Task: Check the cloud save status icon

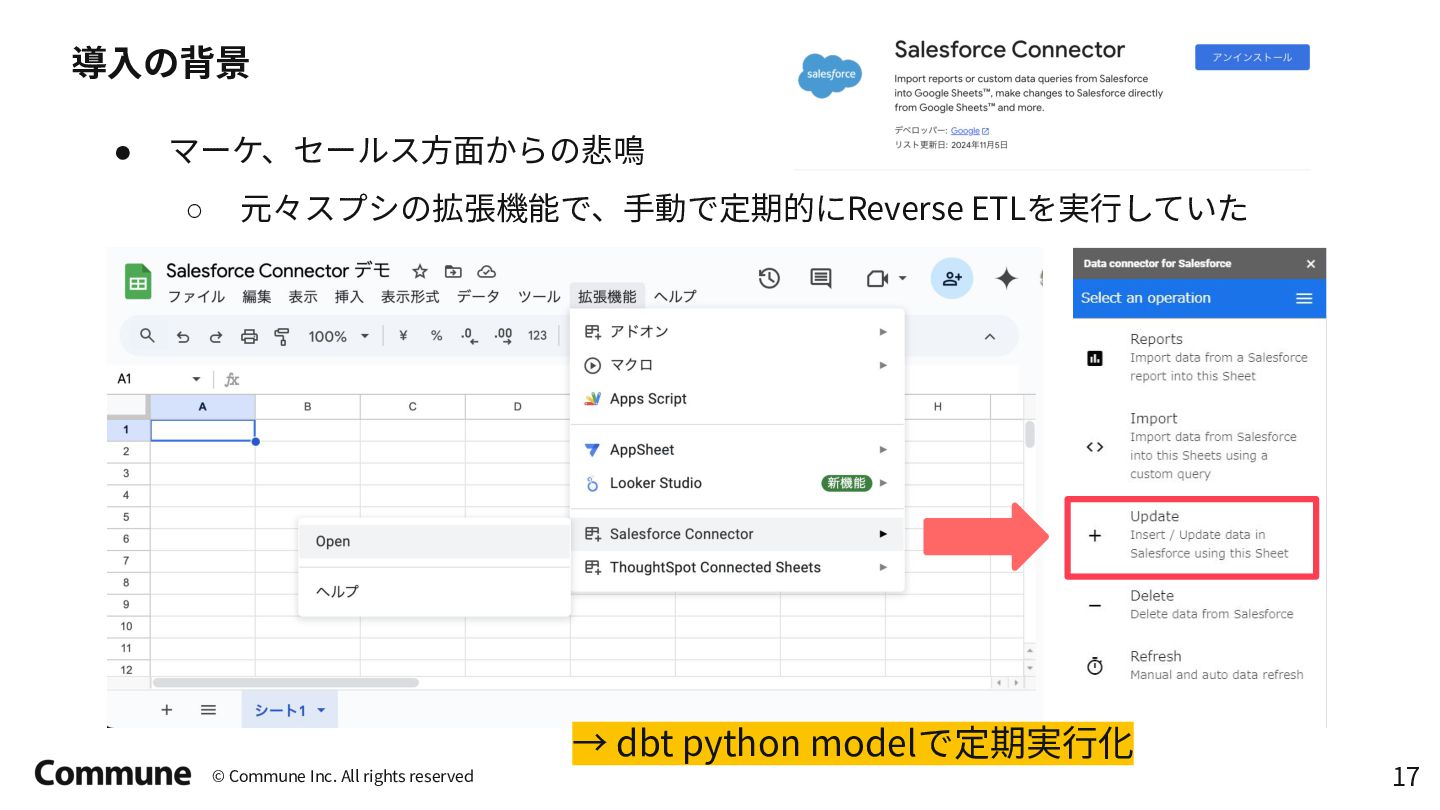Action: point(486,271)
